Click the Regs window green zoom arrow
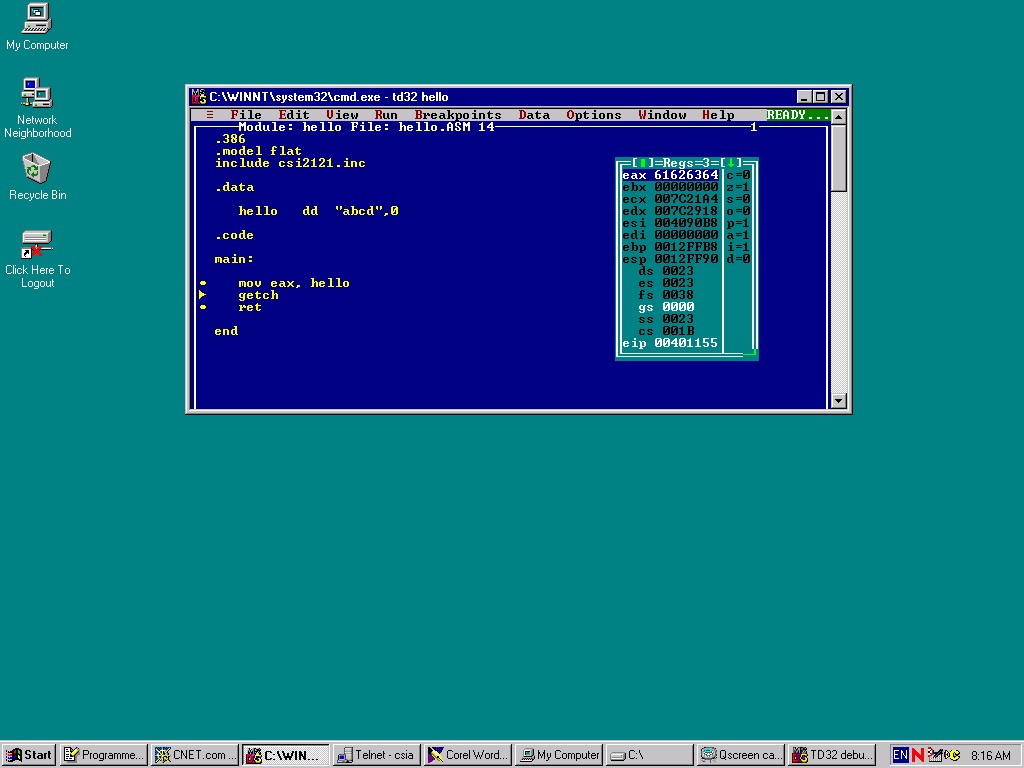The width and height of the screenshot is (1024, 768). [x=731, y=163]
